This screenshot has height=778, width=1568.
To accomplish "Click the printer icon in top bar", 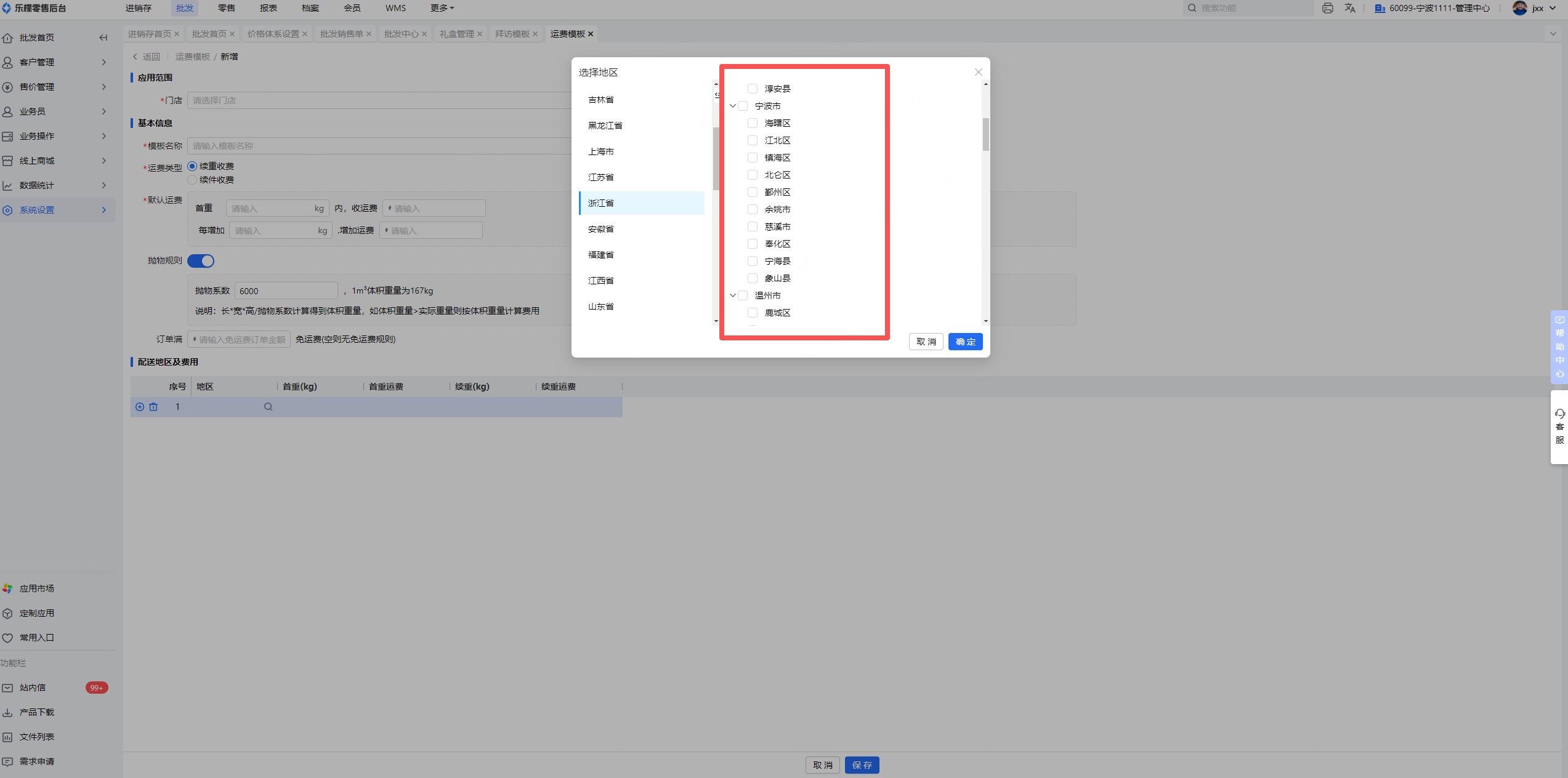I will pos(1327,8).
